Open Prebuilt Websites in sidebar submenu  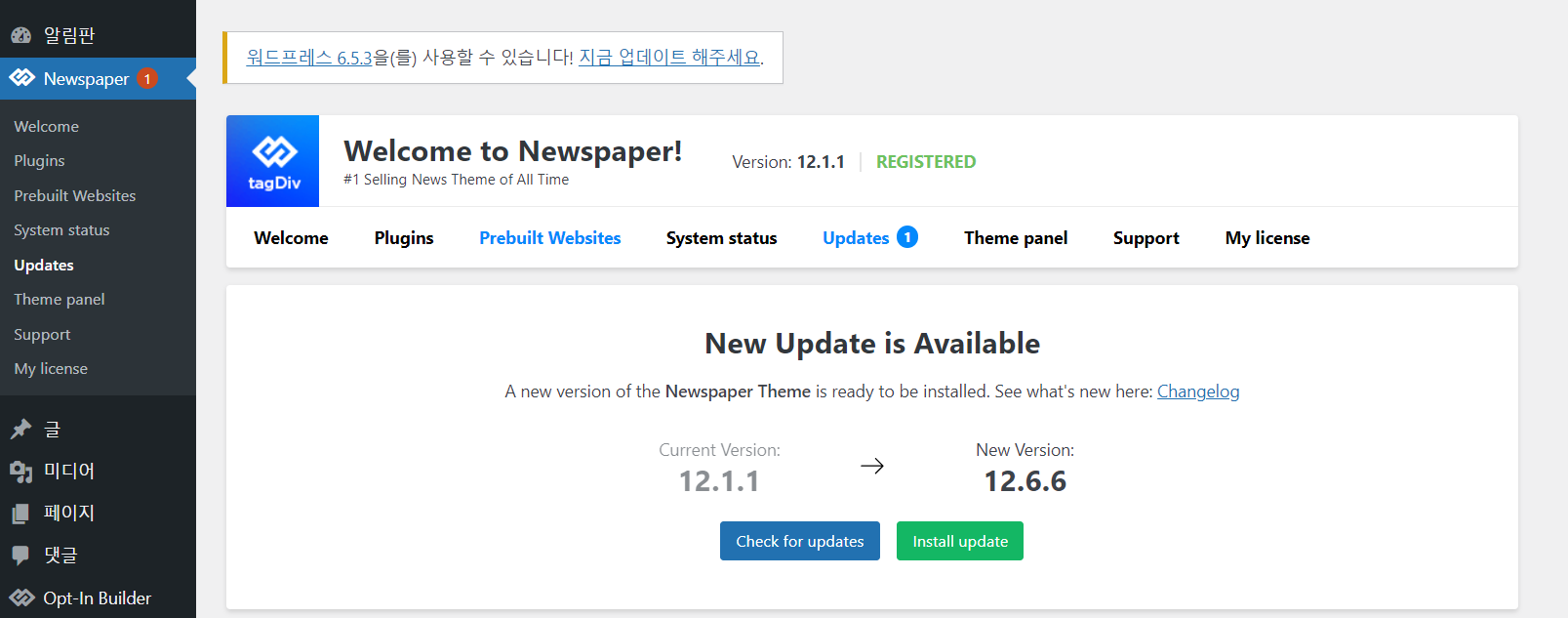click(75, 195)
